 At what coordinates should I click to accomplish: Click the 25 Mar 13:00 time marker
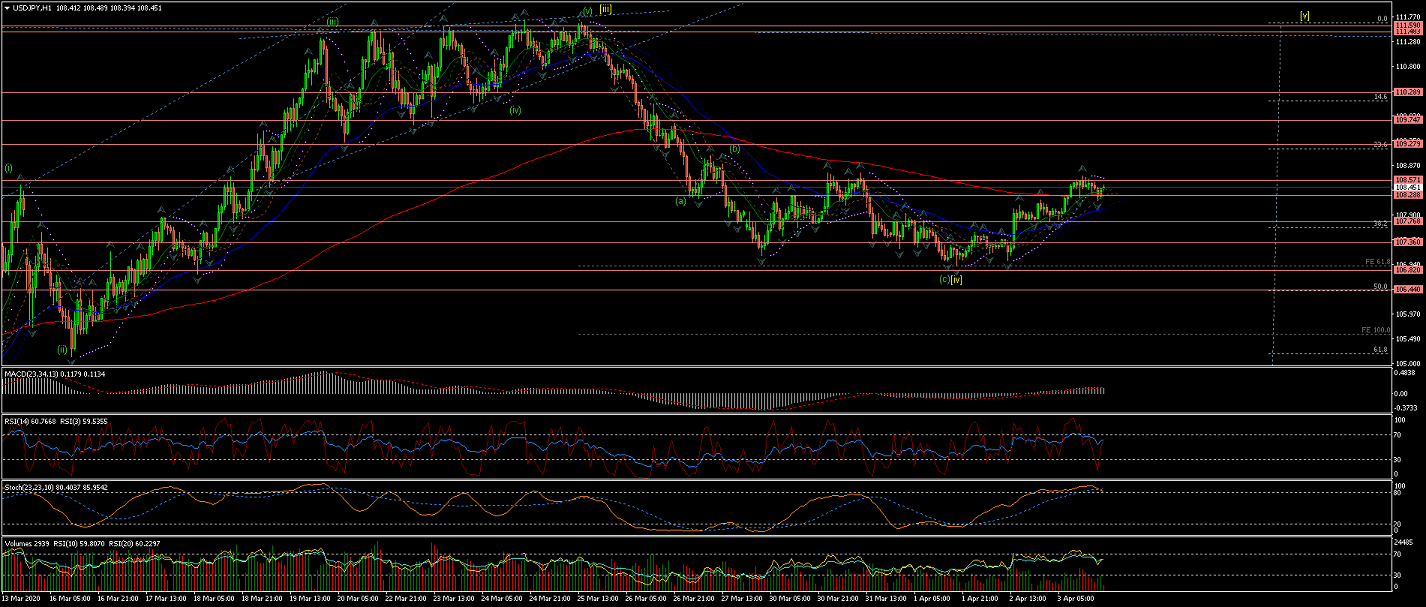coord(598,599)
